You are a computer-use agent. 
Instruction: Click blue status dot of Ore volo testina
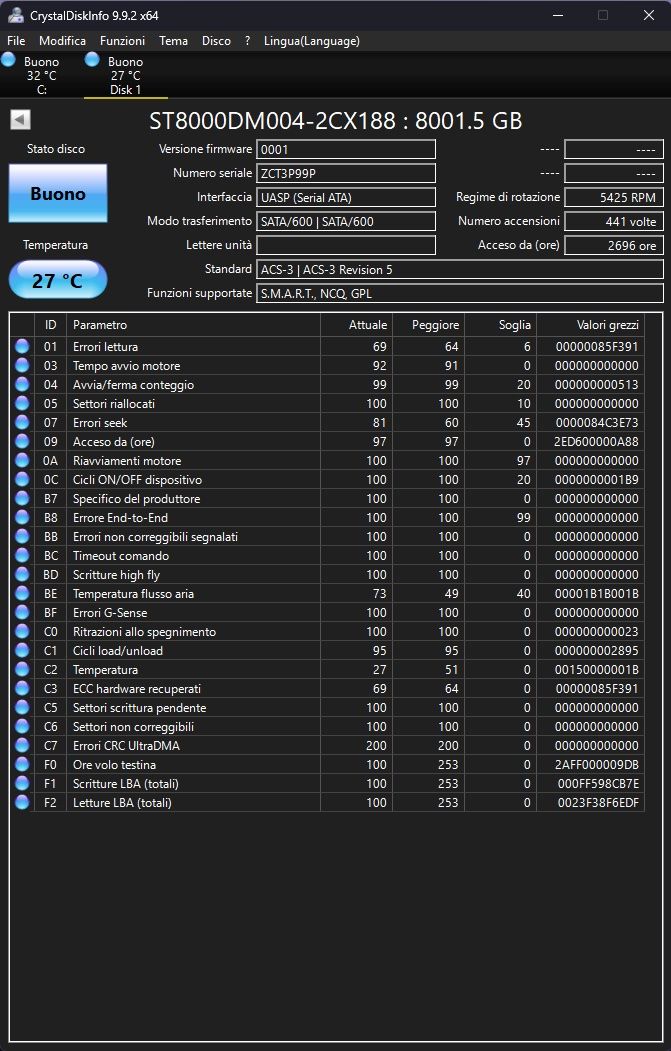point(22,764)
